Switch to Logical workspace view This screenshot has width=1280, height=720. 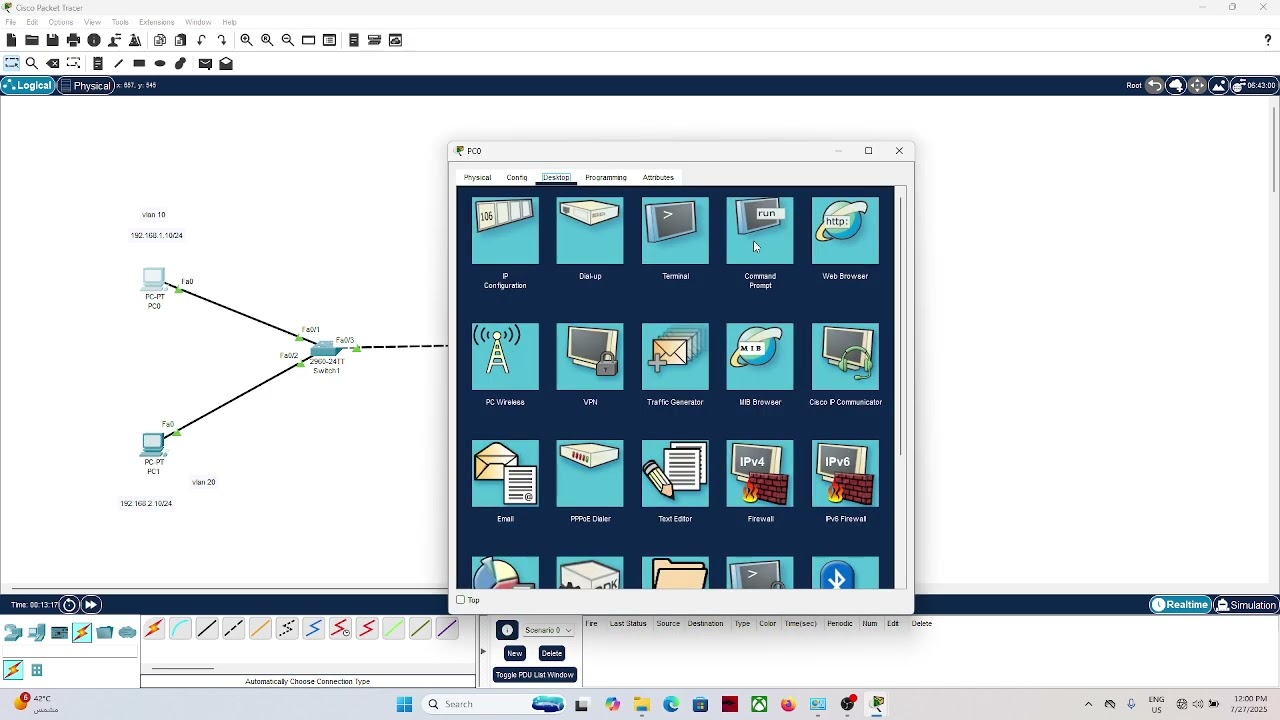click(27, 85)
